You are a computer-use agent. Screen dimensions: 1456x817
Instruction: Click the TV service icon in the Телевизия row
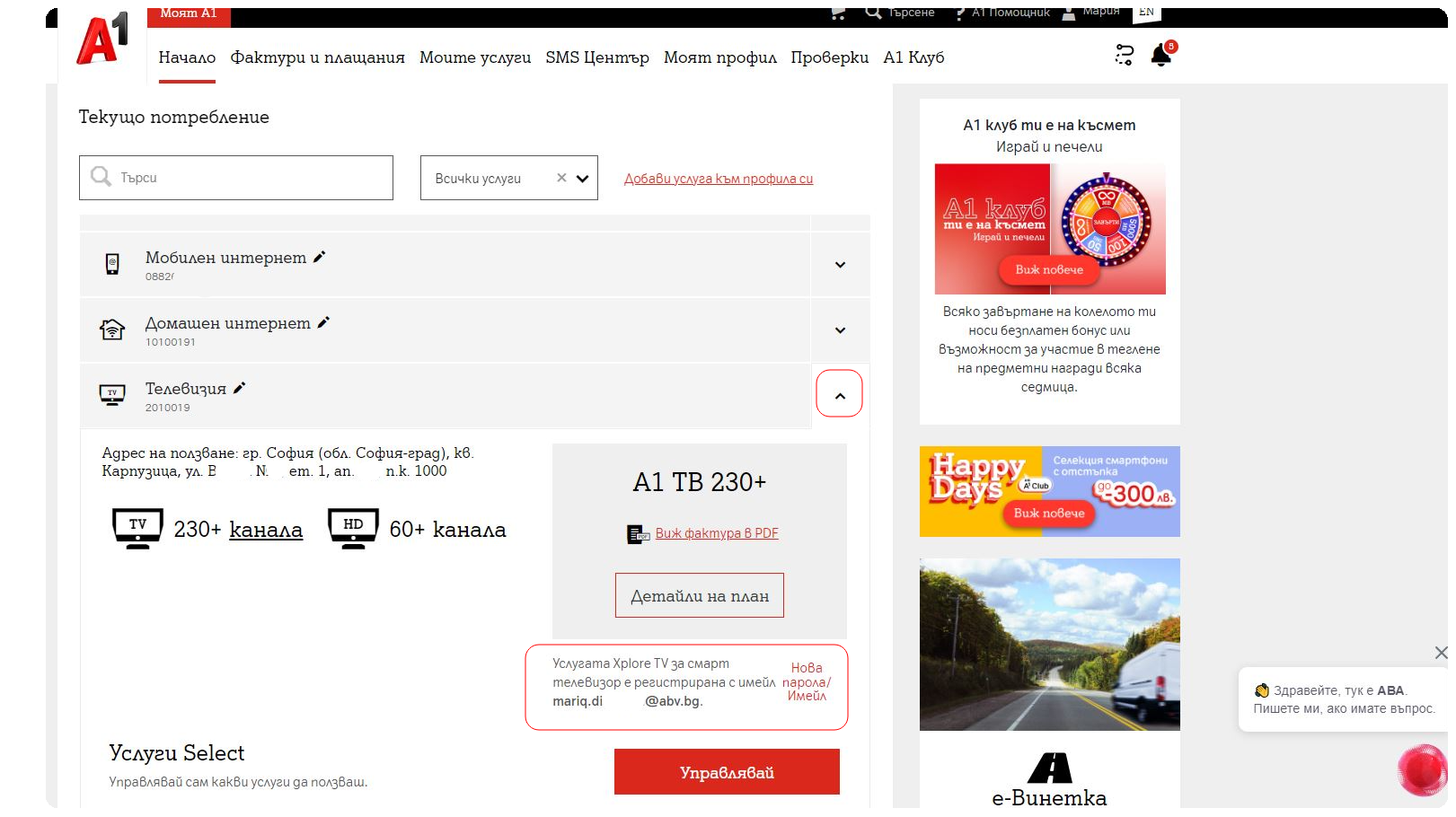tap(112, 395)
